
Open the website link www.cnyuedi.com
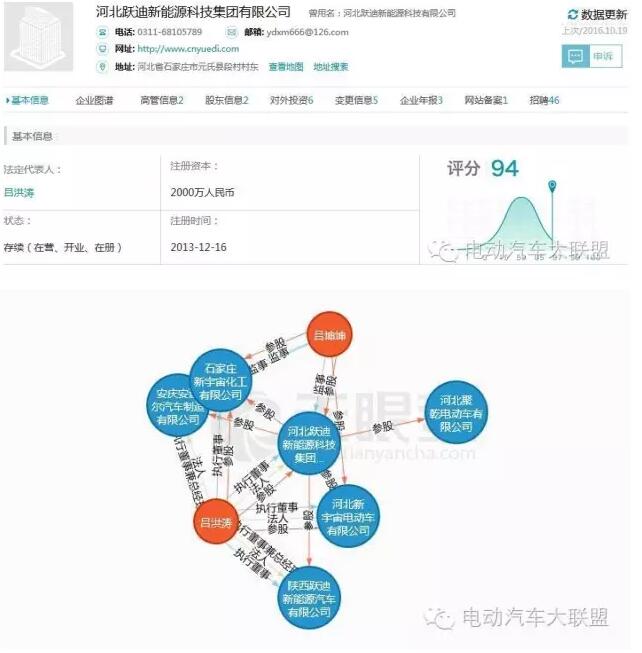pyautogui.click(x=188, y=49)
